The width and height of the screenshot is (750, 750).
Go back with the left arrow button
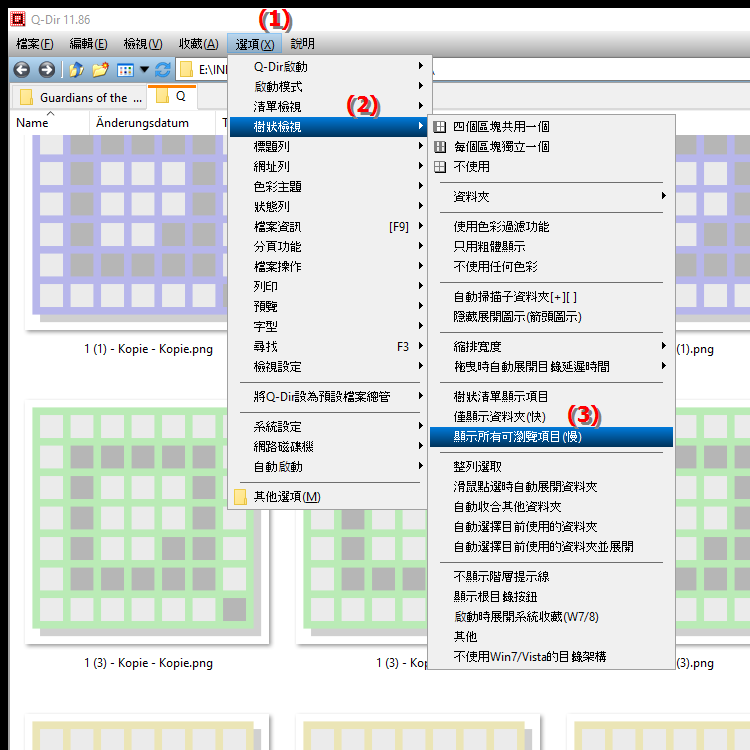click(22, 70)
